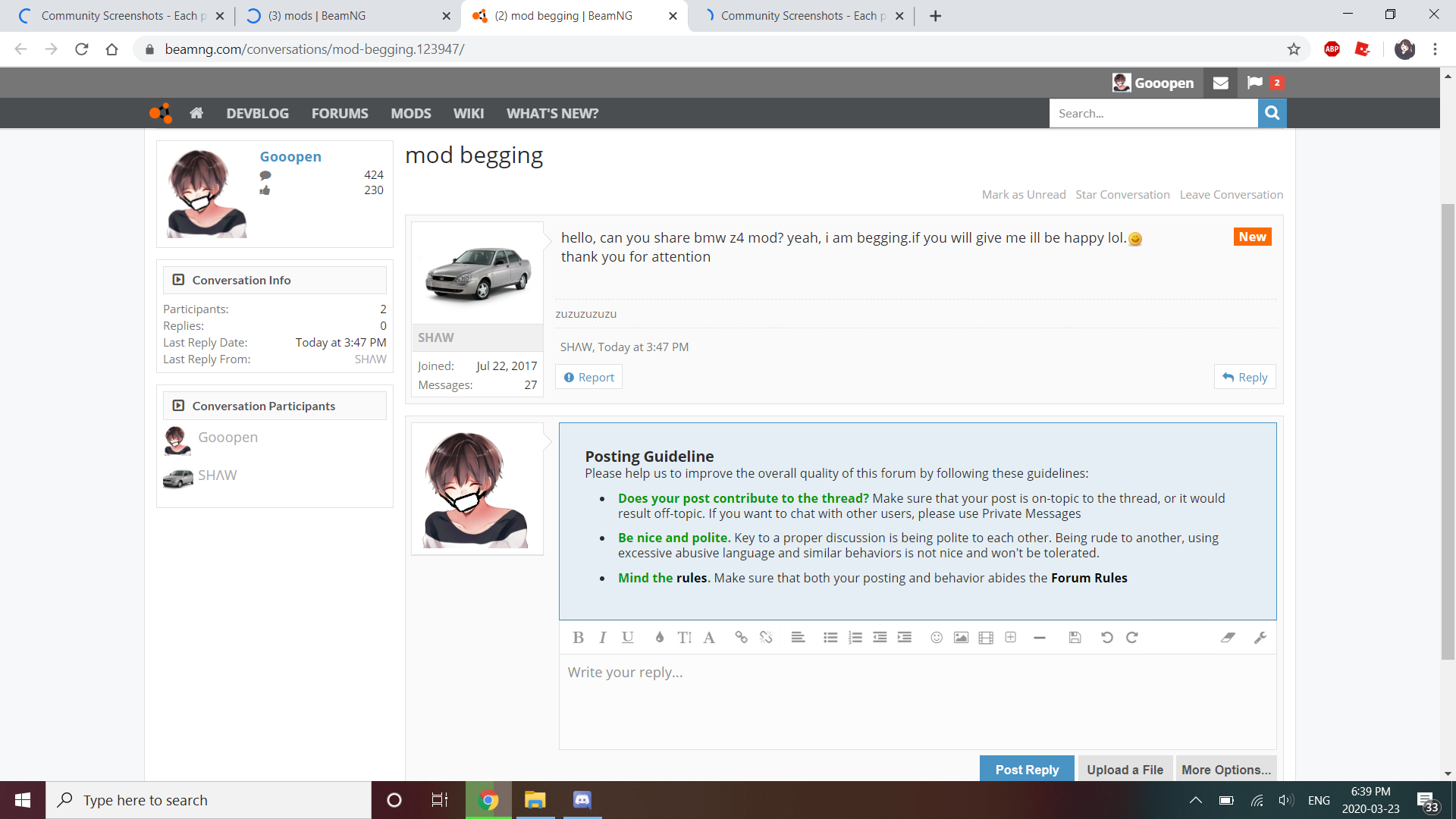Image resolution: width=1456 pixels, height=819 pixels.
Task: Insert ordered numbered list
Action: [x=855, y=638]
